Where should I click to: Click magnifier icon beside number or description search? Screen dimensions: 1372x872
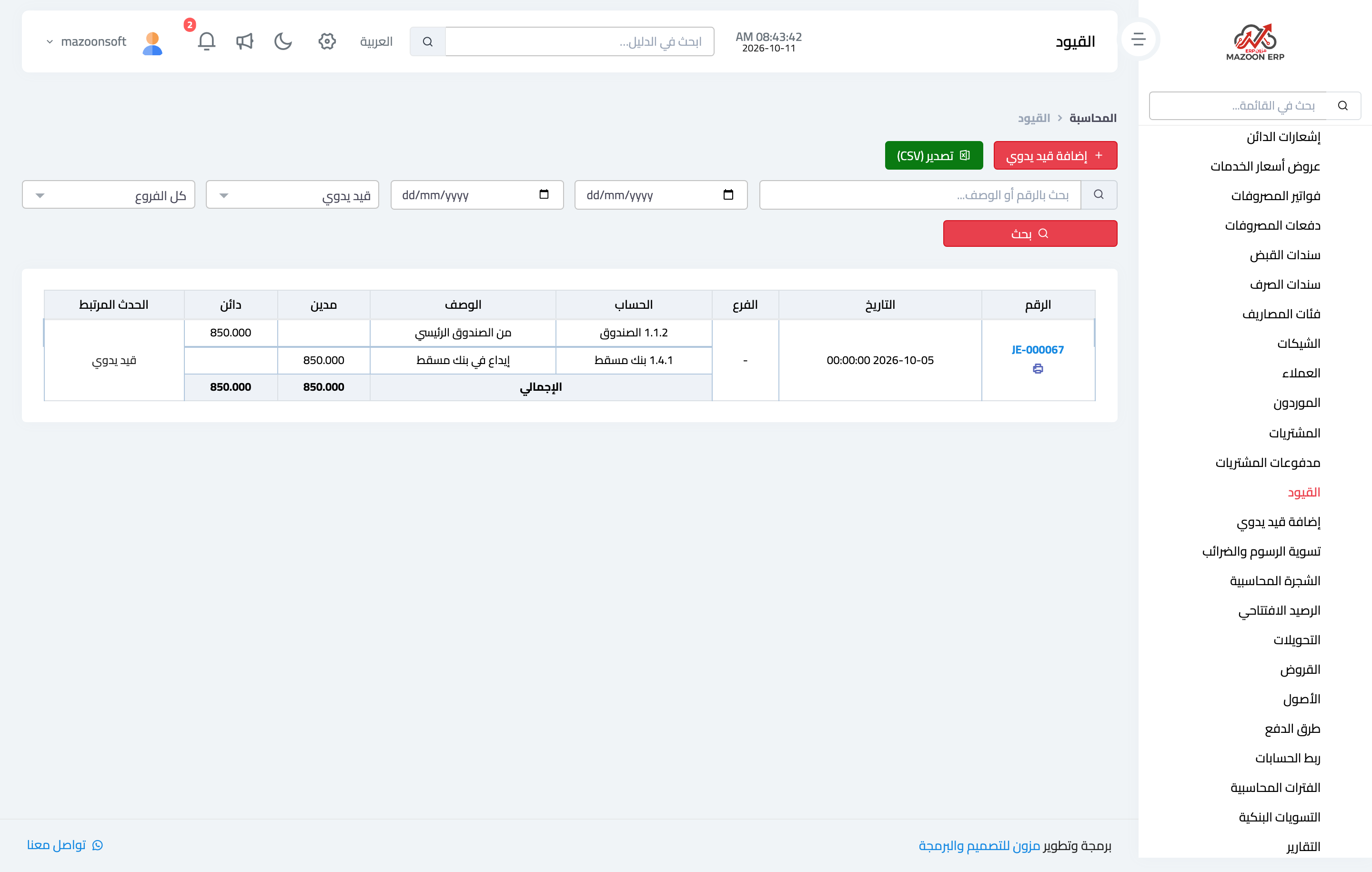tap(1099, 195)
